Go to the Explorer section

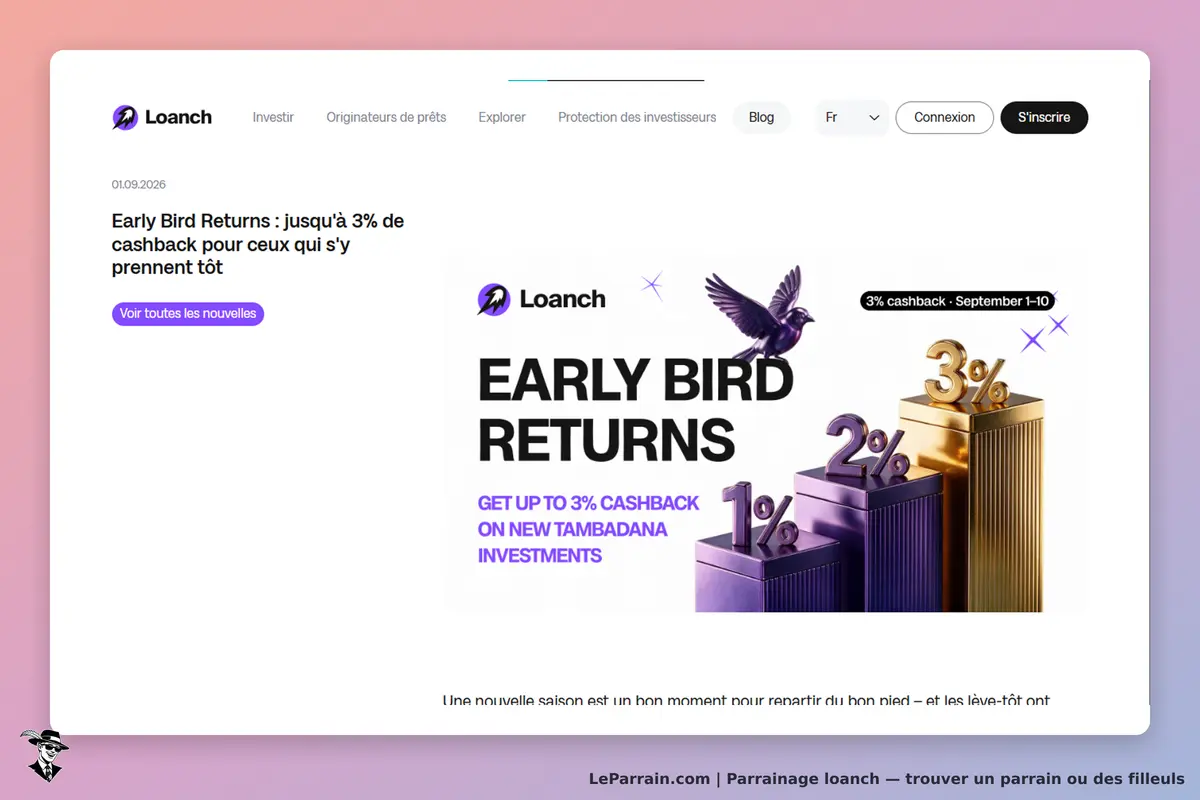[502, 117]
